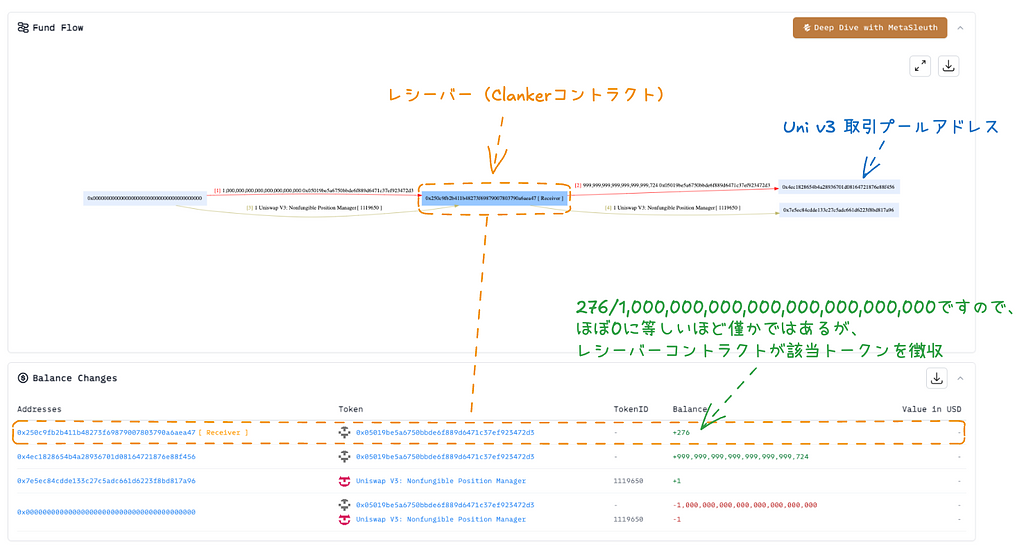Open Deep Dive with MetaSleuth
Screen dimensions: 1024x551
[869, 28]
